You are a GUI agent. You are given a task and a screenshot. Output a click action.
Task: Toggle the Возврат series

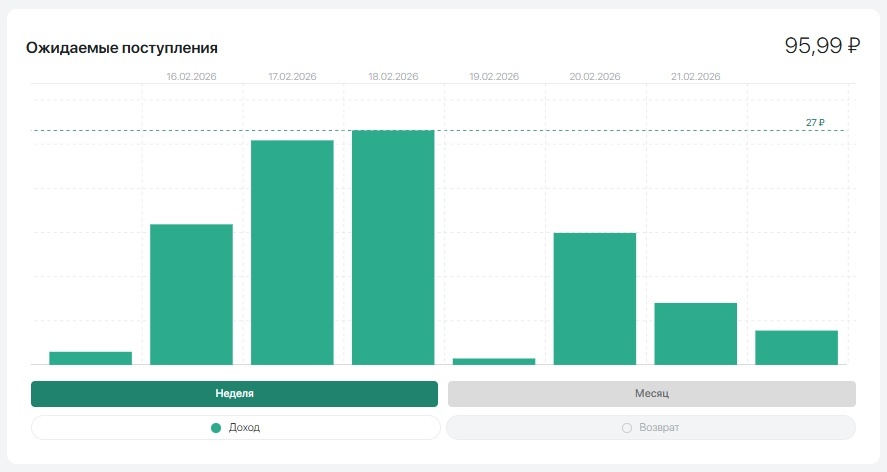651,427
